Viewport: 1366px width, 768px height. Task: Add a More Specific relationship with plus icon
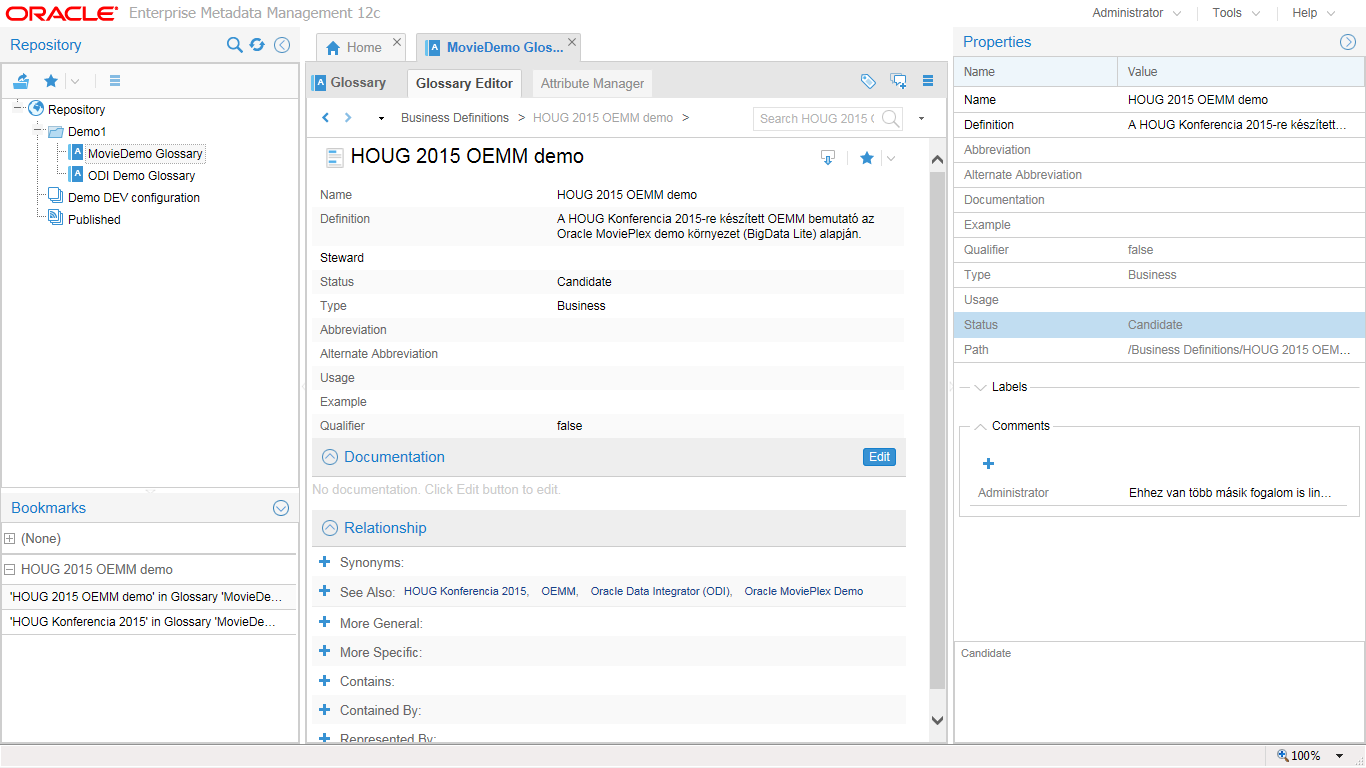point(324,651)
